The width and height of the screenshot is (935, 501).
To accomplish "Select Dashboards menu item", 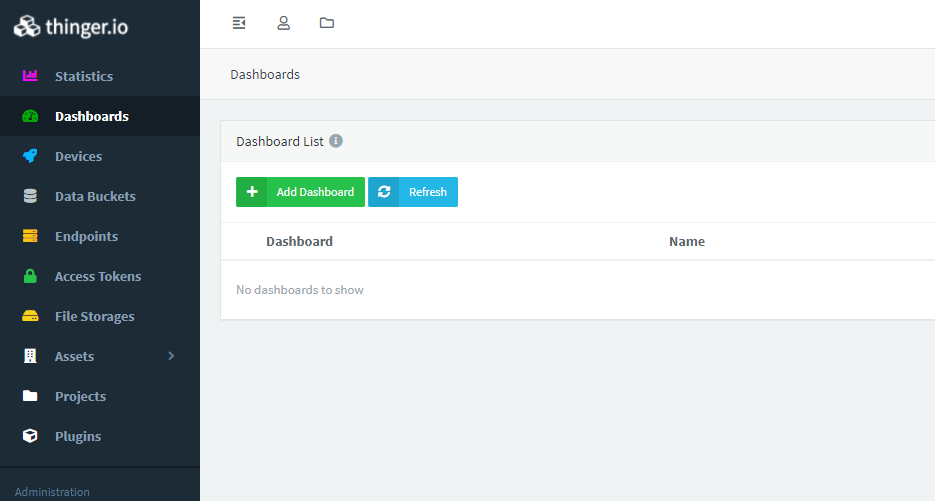I will [92, 116].
